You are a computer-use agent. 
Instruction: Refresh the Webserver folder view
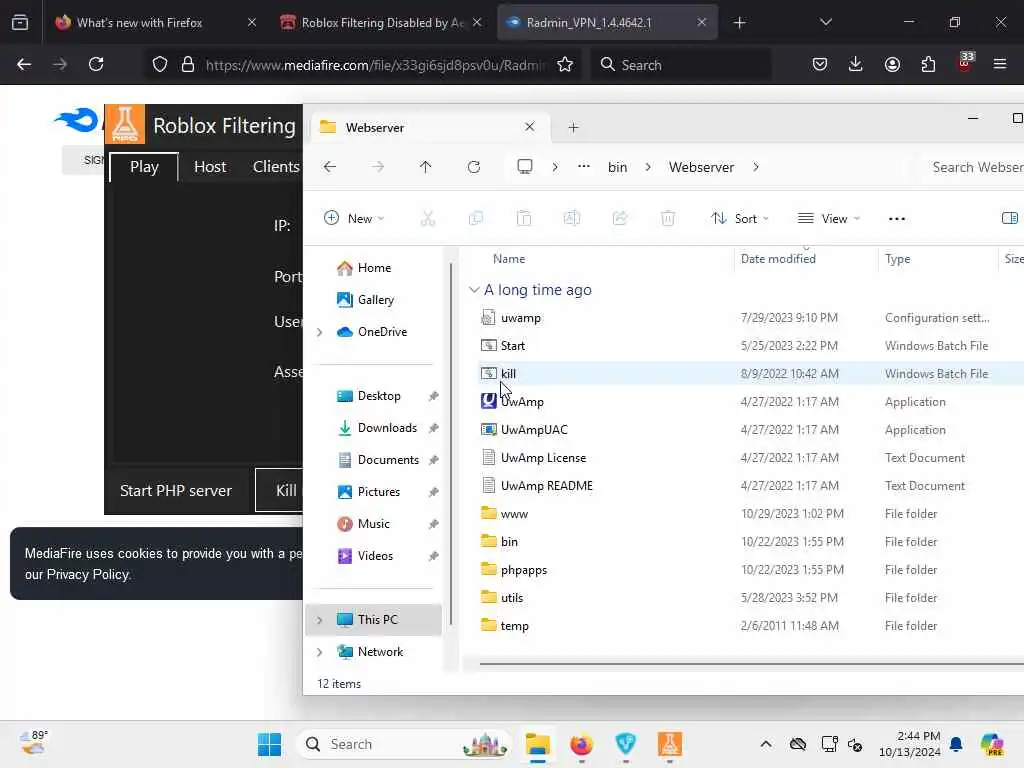tap(473, 167)
